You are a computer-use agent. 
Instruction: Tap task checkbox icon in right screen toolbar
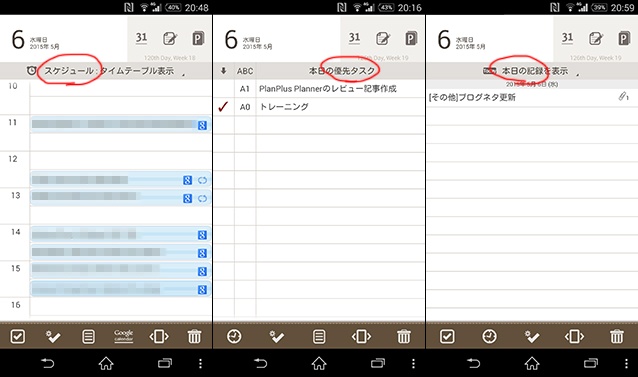[x=447, y=336]
